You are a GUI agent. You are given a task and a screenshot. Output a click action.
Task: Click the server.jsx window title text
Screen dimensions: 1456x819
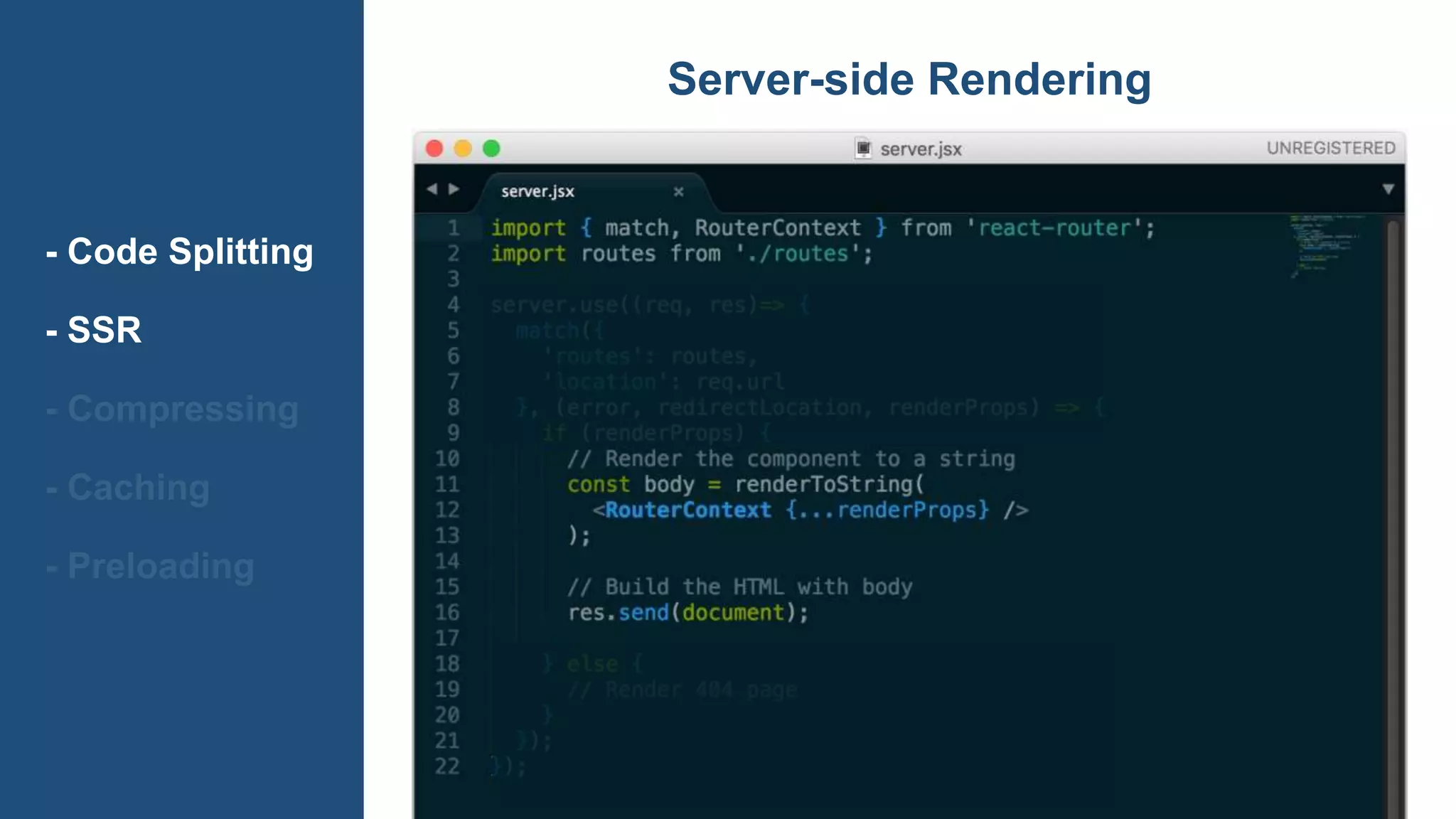tap(921, 149)
